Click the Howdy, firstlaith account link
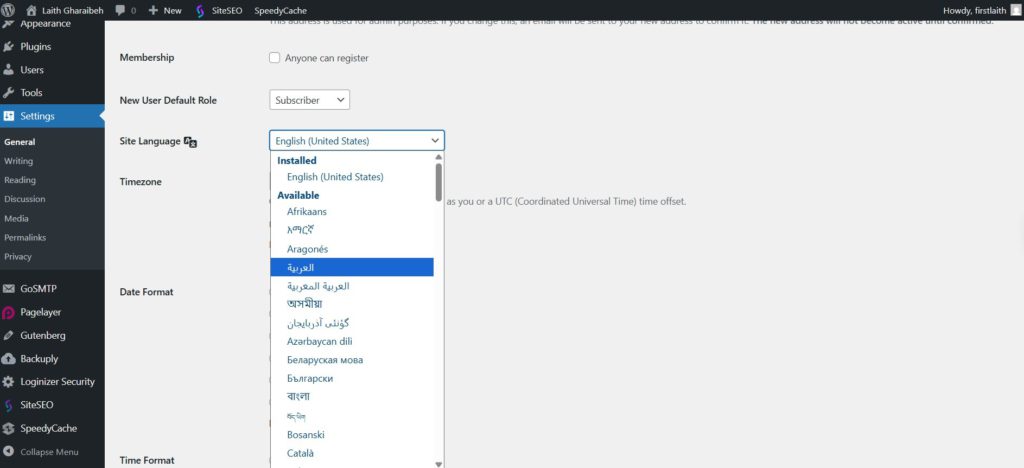This screenshot has width=1024, height=468. coord(976,10)
